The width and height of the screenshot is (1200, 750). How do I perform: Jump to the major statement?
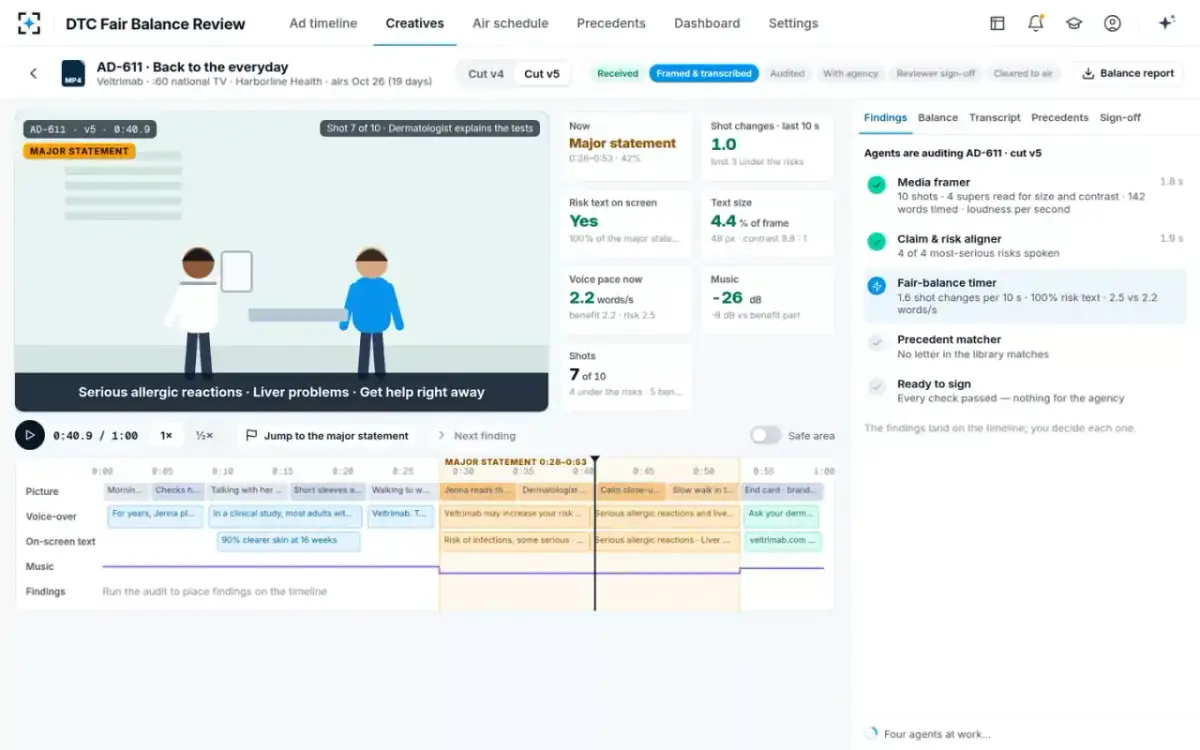click(327, 436)
